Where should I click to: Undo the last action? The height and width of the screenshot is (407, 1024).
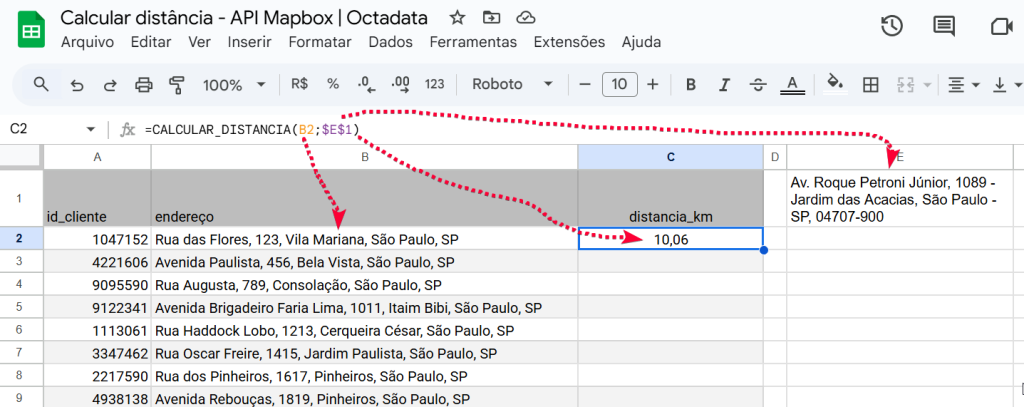[77, 84]
